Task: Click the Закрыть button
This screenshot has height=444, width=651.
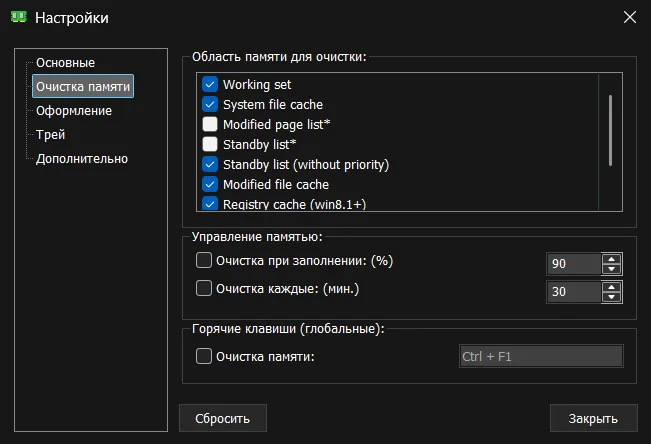Action: (x=593, y=418)
